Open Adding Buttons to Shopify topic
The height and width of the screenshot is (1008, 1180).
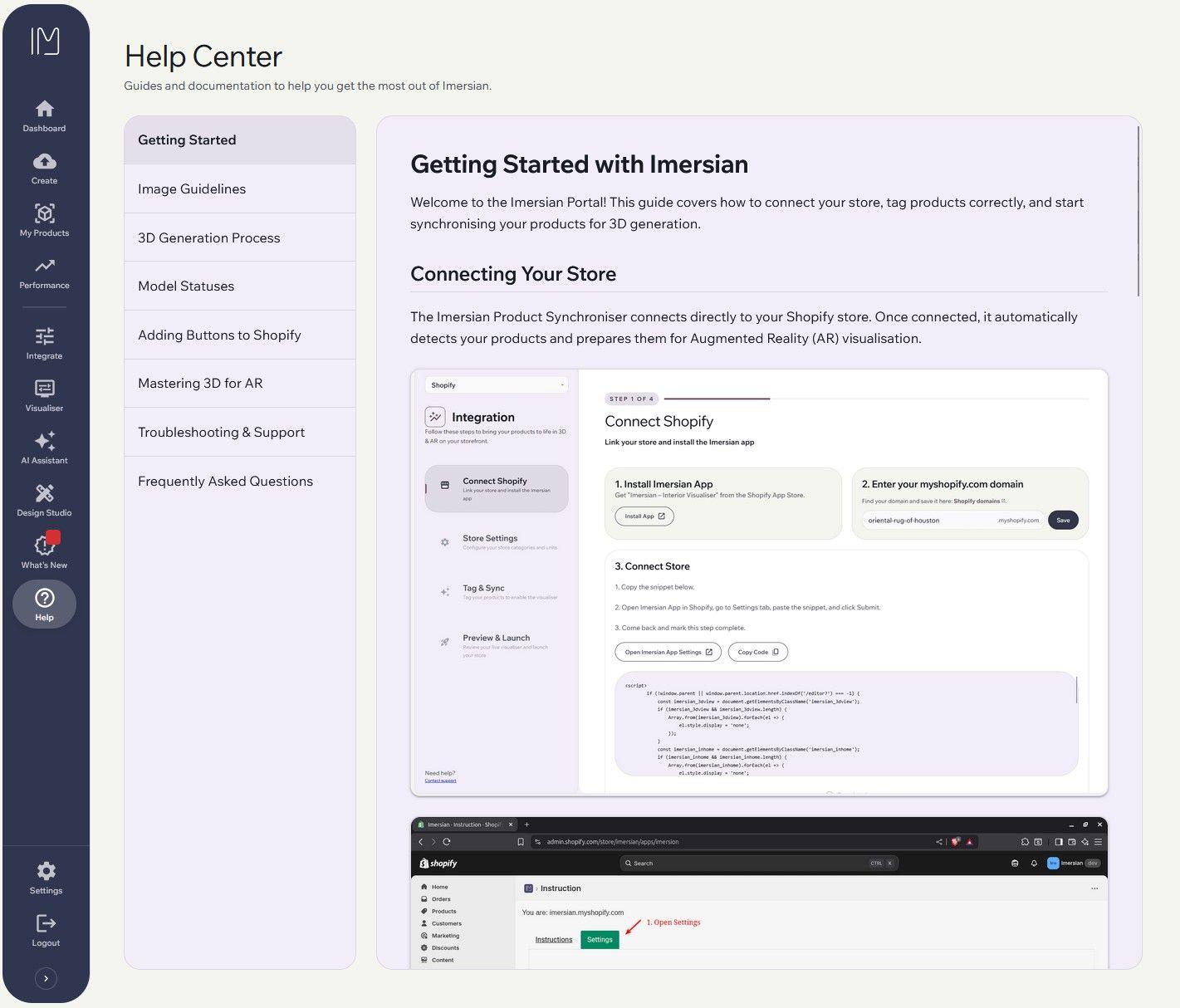[240, 335]
